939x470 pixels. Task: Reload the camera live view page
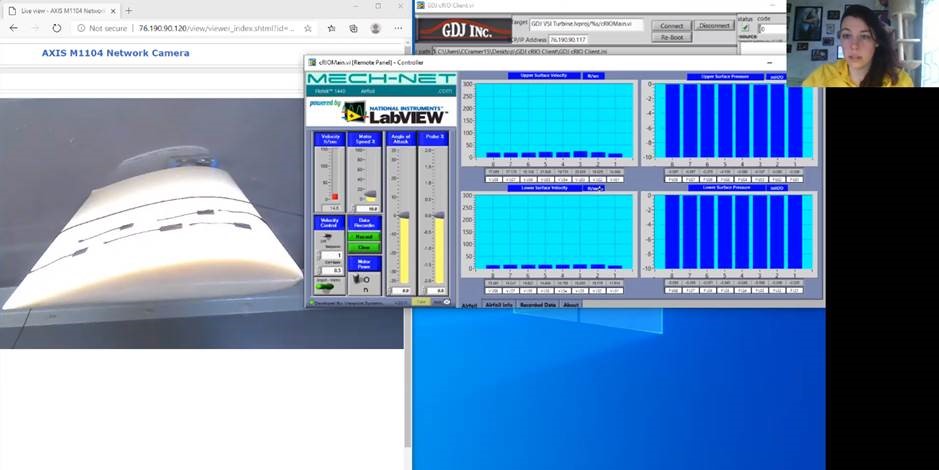pos(57,29)
